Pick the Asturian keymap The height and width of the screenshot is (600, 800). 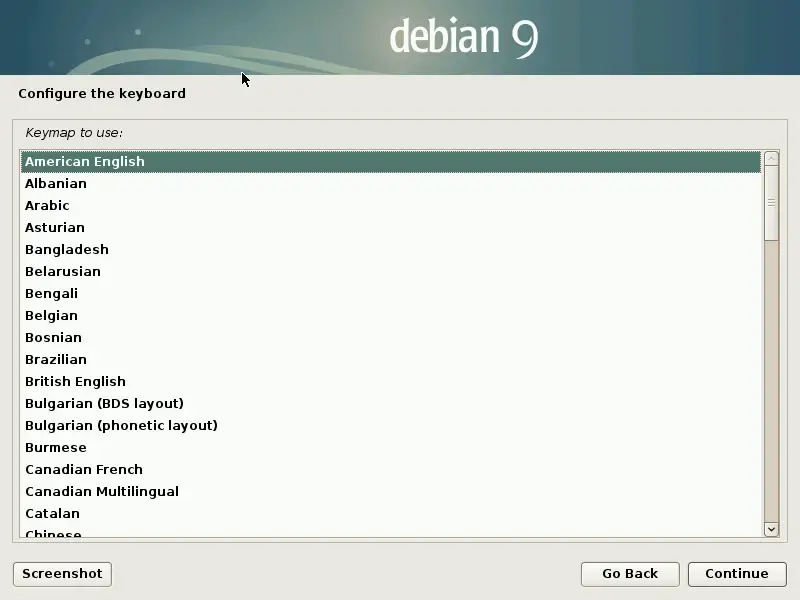tap(55, 228)
